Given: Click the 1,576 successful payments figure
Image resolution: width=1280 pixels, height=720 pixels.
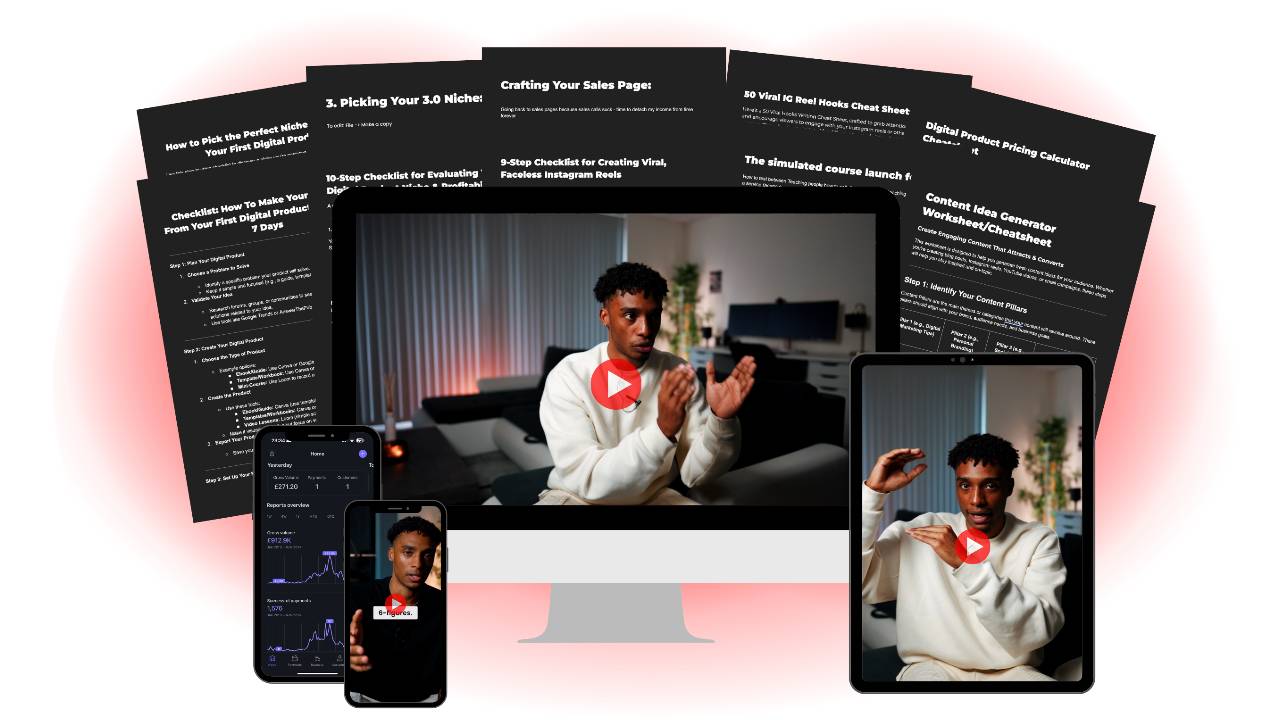Looking at the screenshot, I should point(275,608).
